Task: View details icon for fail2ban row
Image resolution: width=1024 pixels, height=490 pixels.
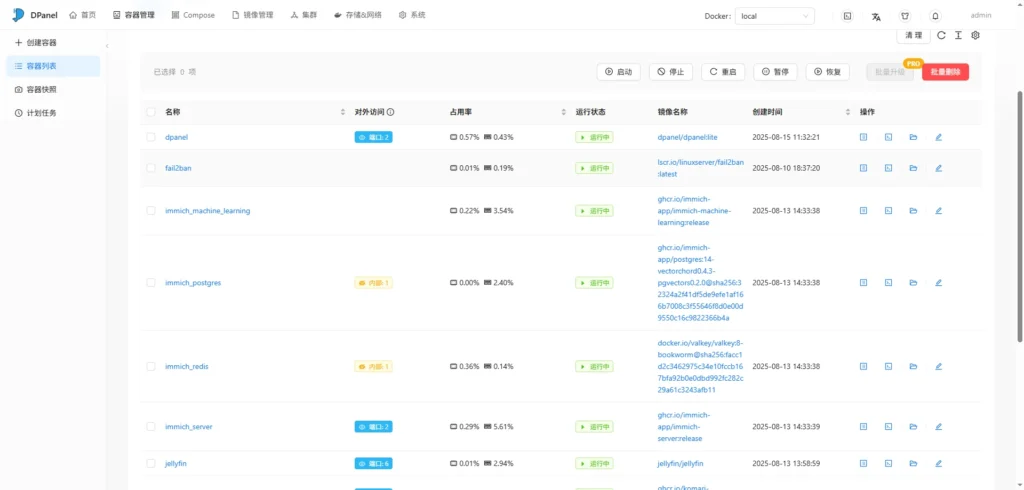Action: (x=863, y=168)
